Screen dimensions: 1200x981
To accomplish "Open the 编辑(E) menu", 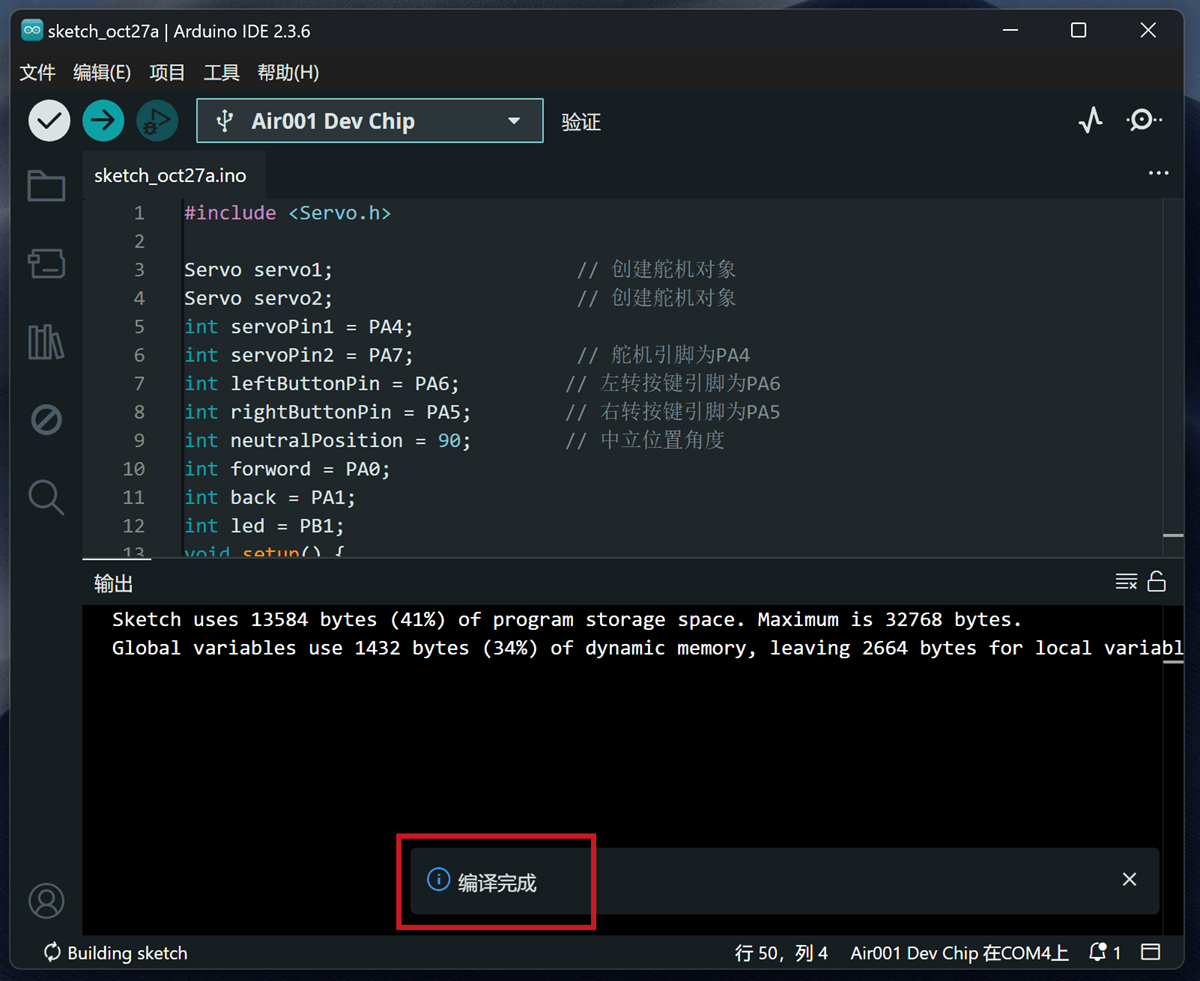I will (102, 72).
